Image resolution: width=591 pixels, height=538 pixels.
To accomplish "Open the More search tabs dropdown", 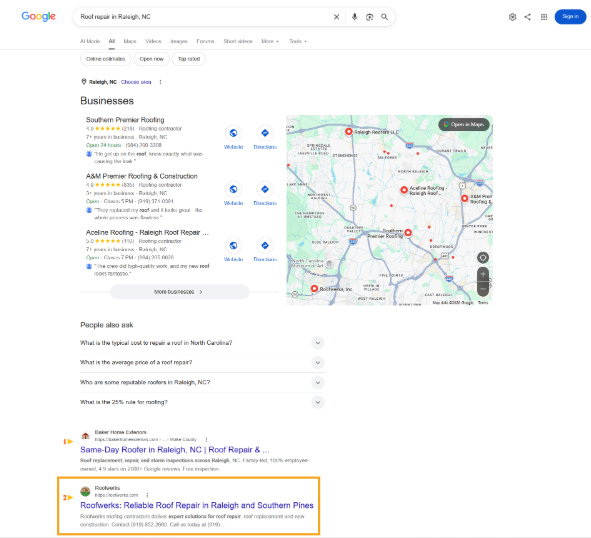I will 270,41.
